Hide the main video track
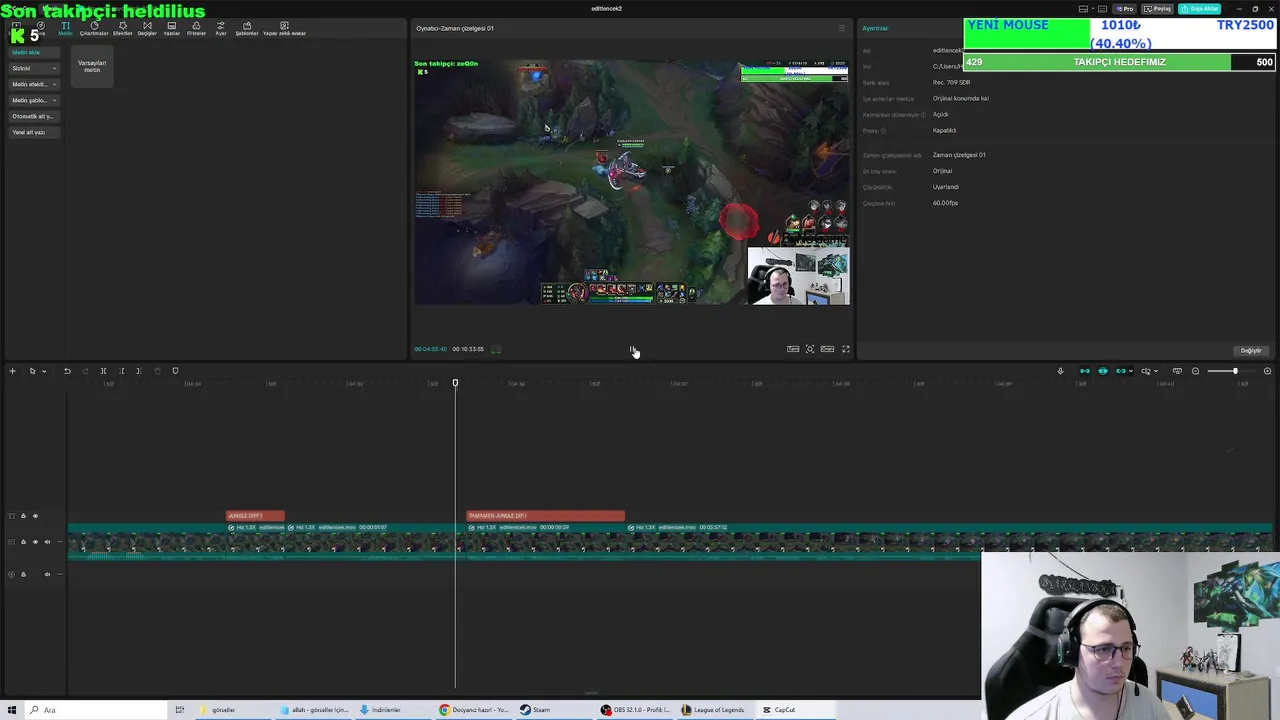The height and width of the screenshot is (720, 1280). [x=35, y=542]
